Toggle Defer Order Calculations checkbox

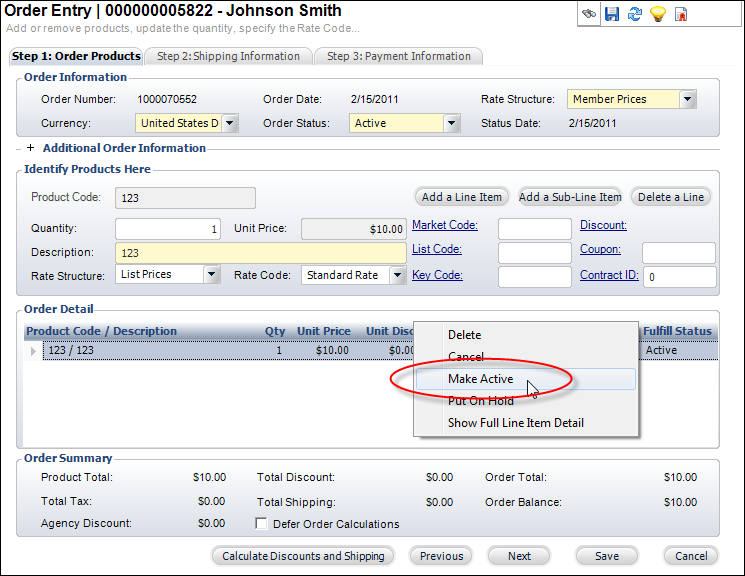262,524
